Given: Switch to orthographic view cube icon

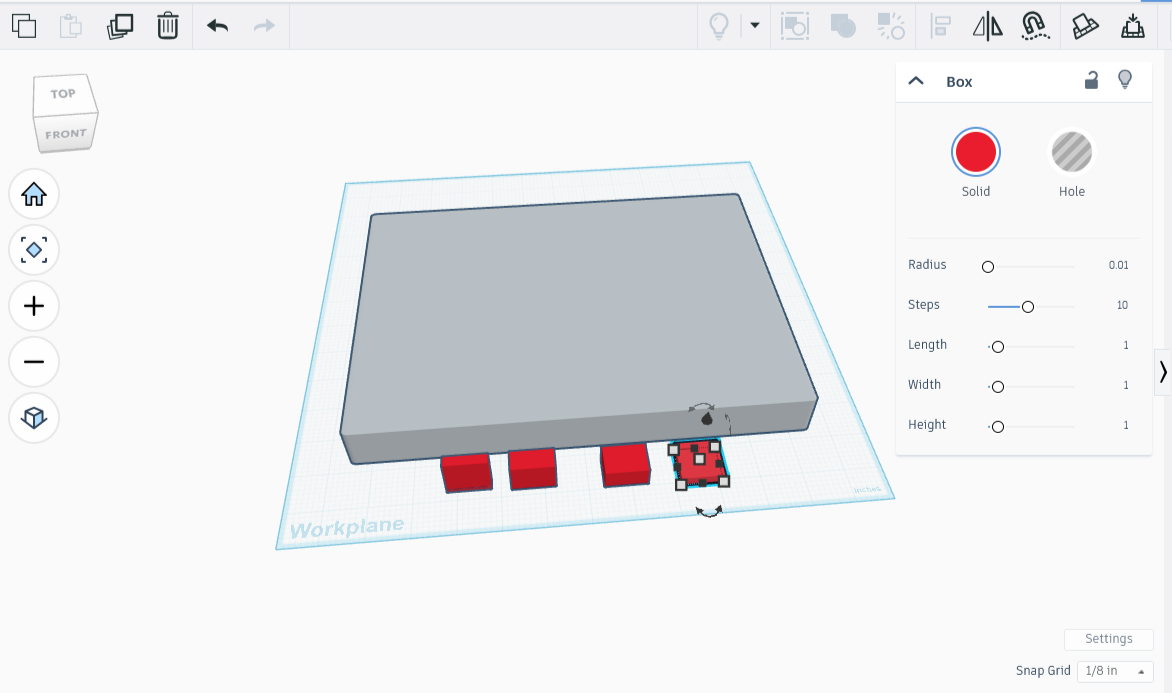Looking at the screenshot, I should click(x=34, y=417).
